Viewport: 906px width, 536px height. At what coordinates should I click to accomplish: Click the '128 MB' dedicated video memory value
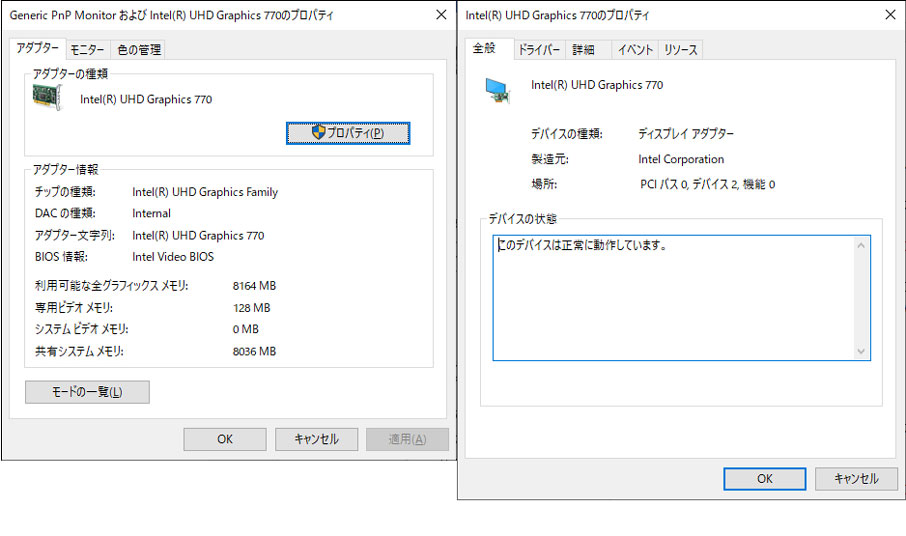[x=251, y=308]
